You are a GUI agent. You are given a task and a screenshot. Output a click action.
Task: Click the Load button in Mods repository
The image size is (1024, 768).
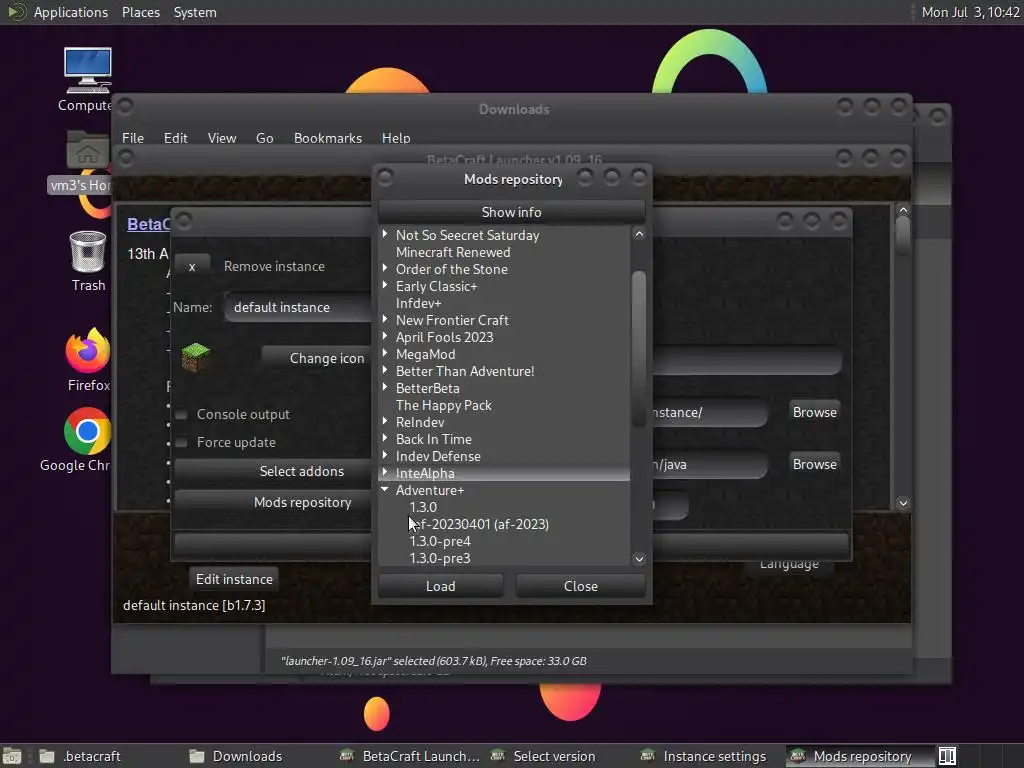point(441,586)
